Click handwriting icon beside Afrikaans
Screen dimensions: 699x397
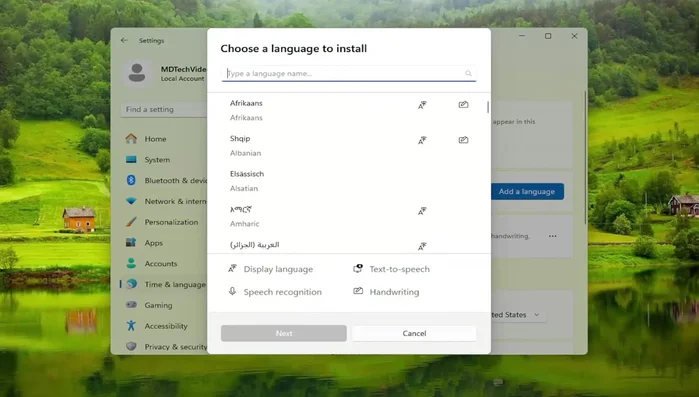(463, 105)
